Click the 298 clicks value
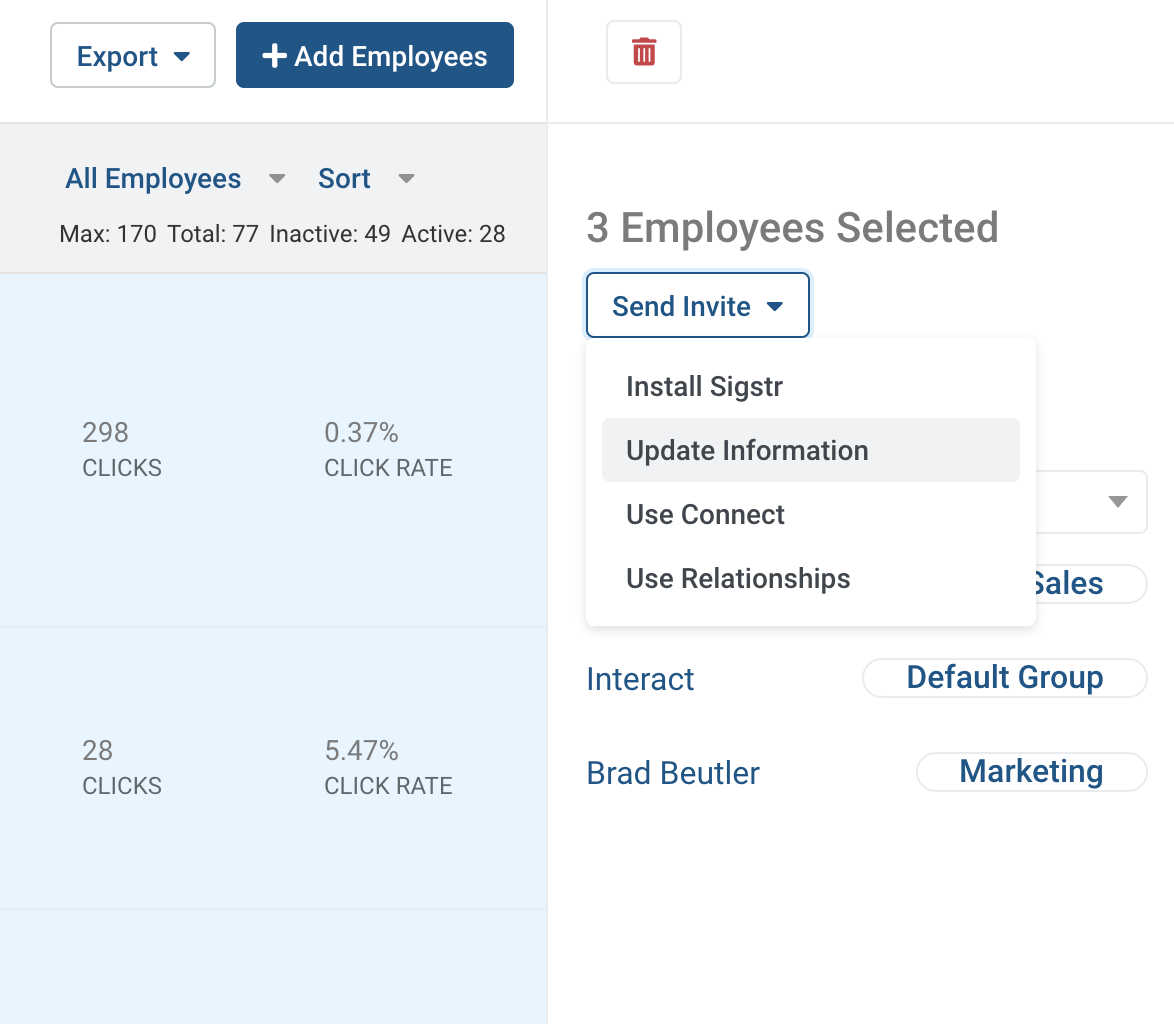1174x1024 pixels. [x=106, y=433]
